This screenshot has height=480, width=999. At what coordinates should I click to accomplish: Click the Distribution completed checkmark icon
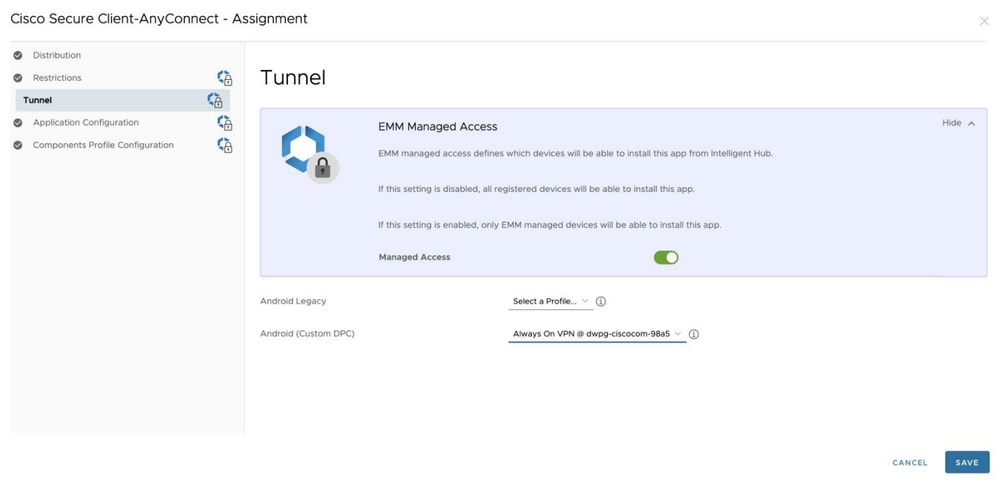pos(18,55)
